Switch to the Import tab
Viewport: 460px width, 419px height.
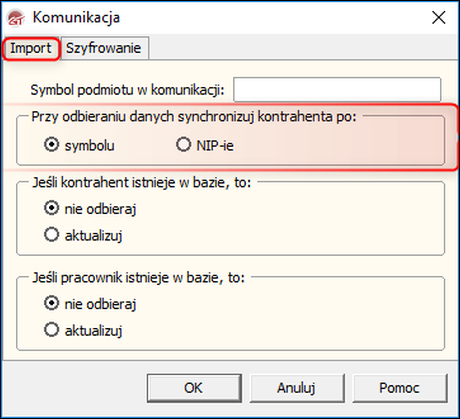pyautogui.click(x=31, y=48)
